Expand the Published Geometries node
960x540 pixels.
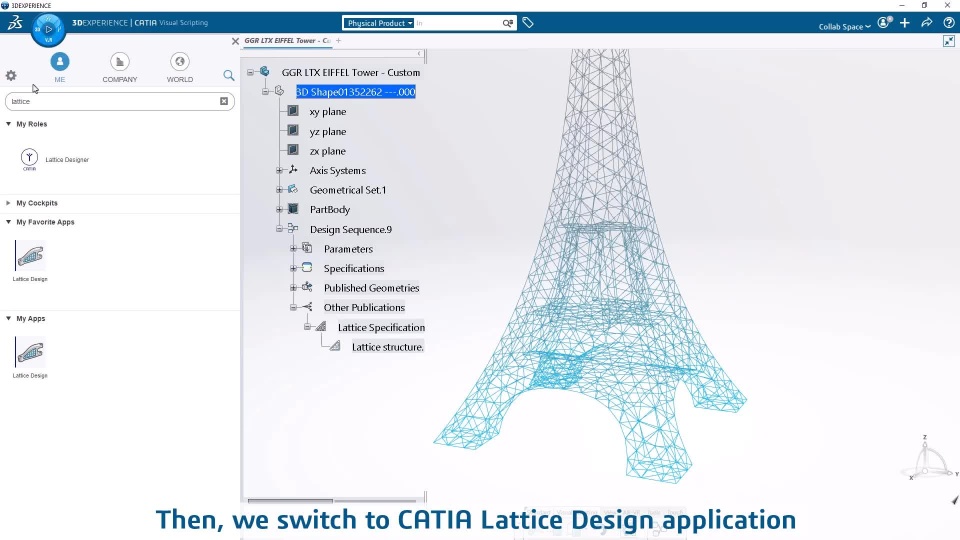(293, 288)
